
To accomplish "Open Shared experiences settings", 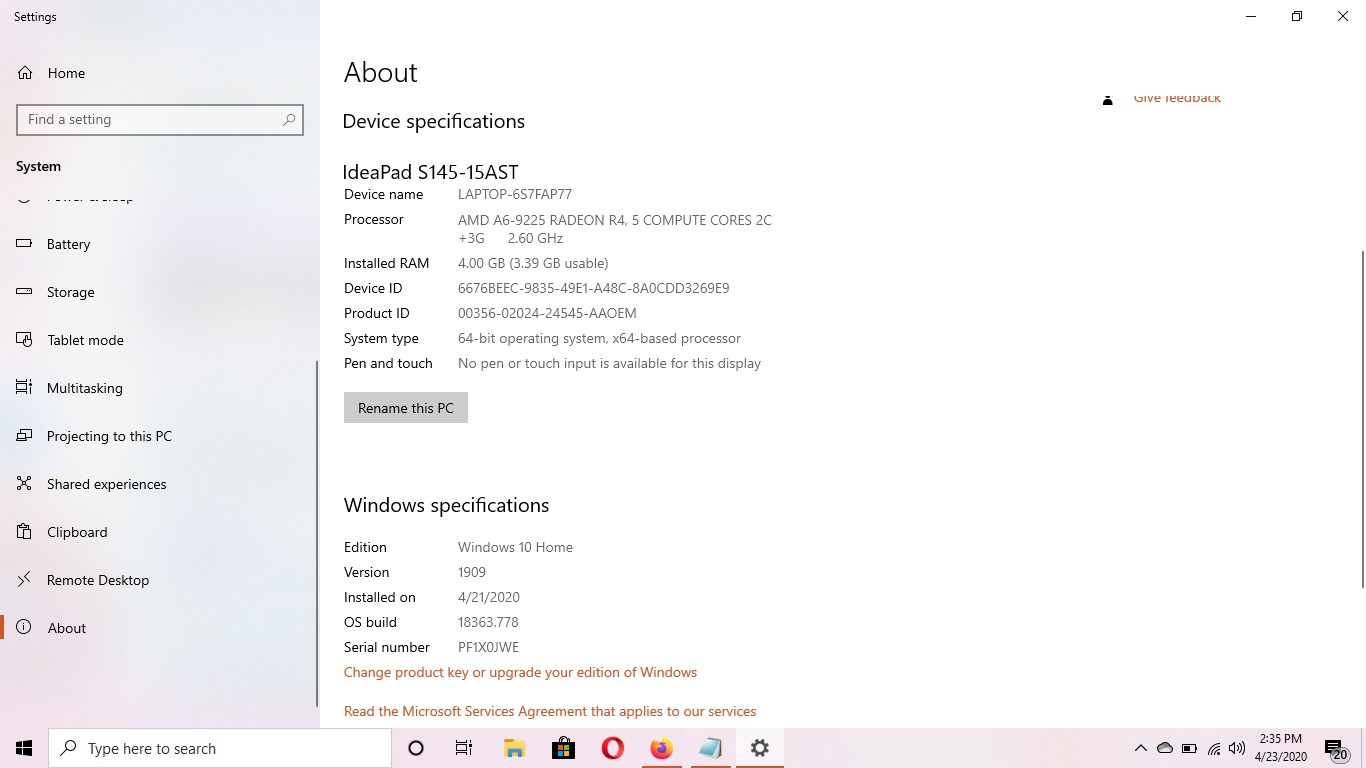I will (106, 484).
